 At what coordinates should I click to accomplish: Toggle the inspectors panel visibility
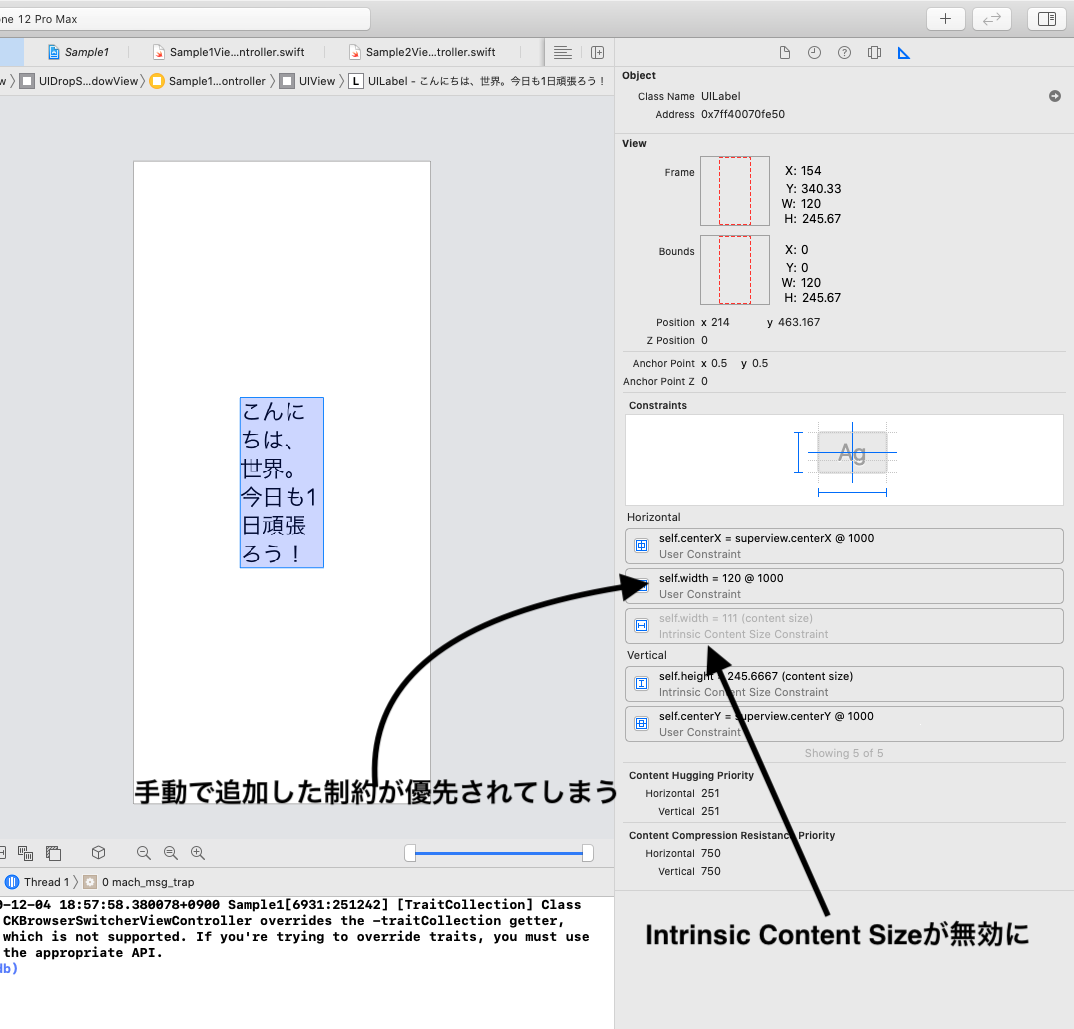1047,19
